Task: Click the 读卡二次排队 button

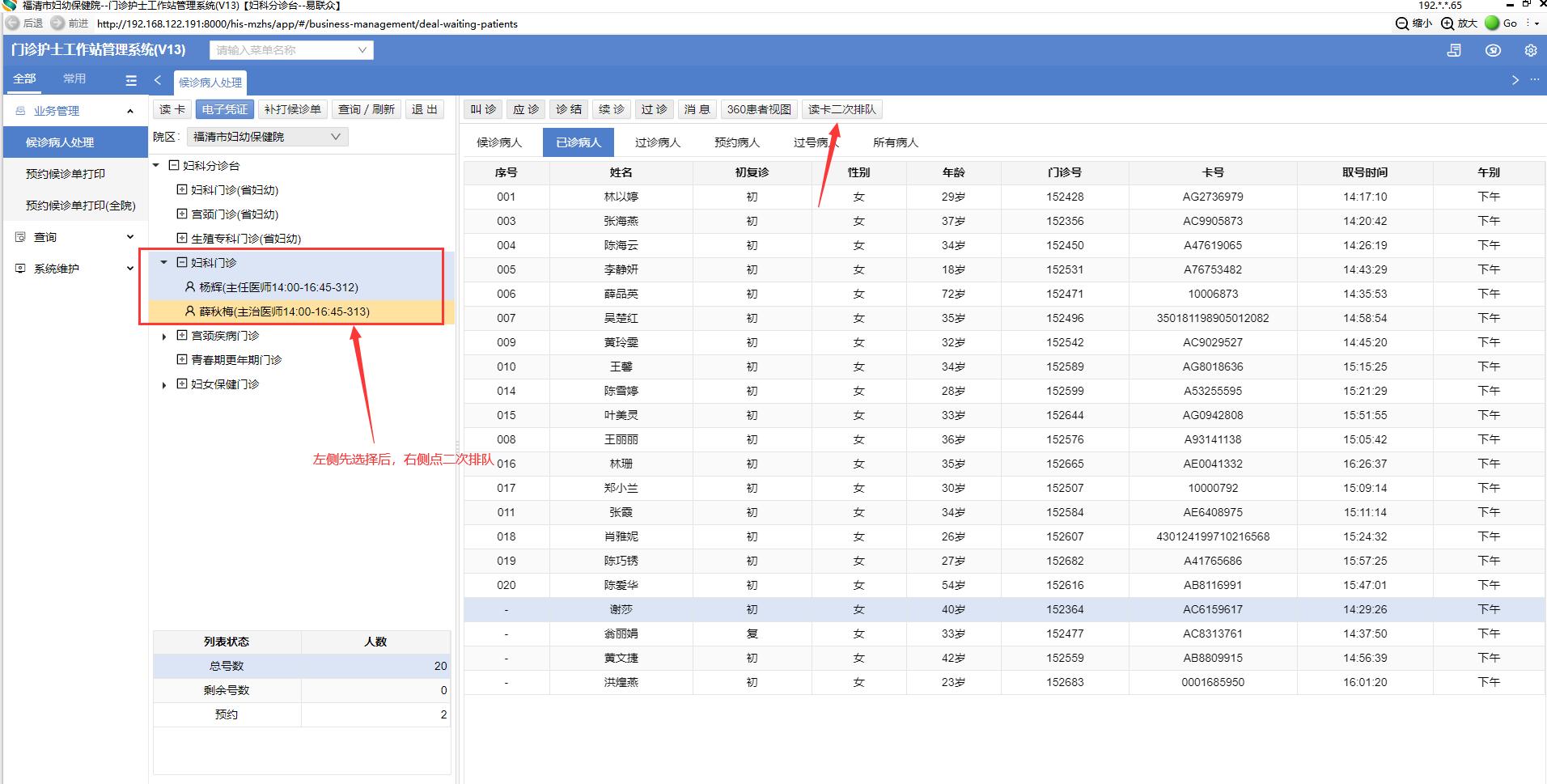Action: tap(841, 109)
